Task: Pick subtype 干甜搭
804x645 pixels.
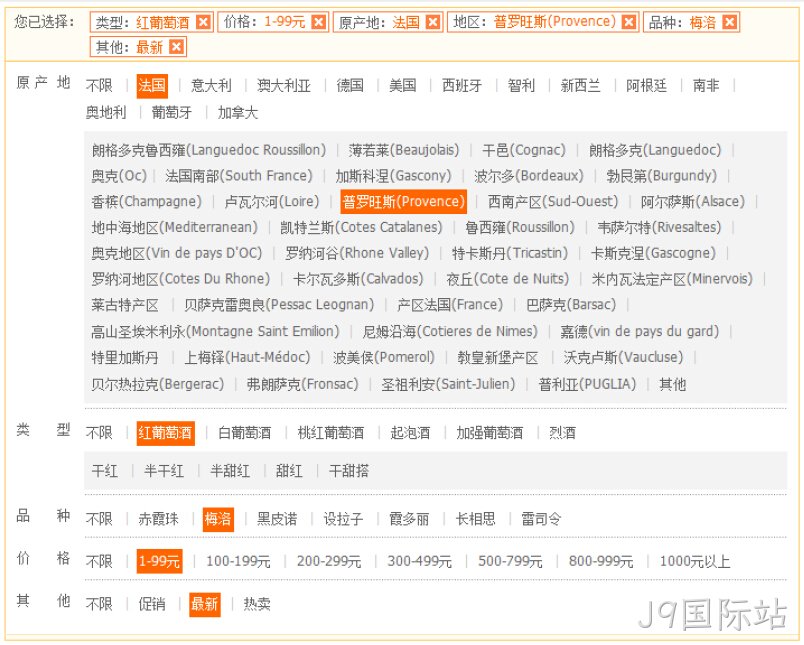Action: [x=349, y=471]
